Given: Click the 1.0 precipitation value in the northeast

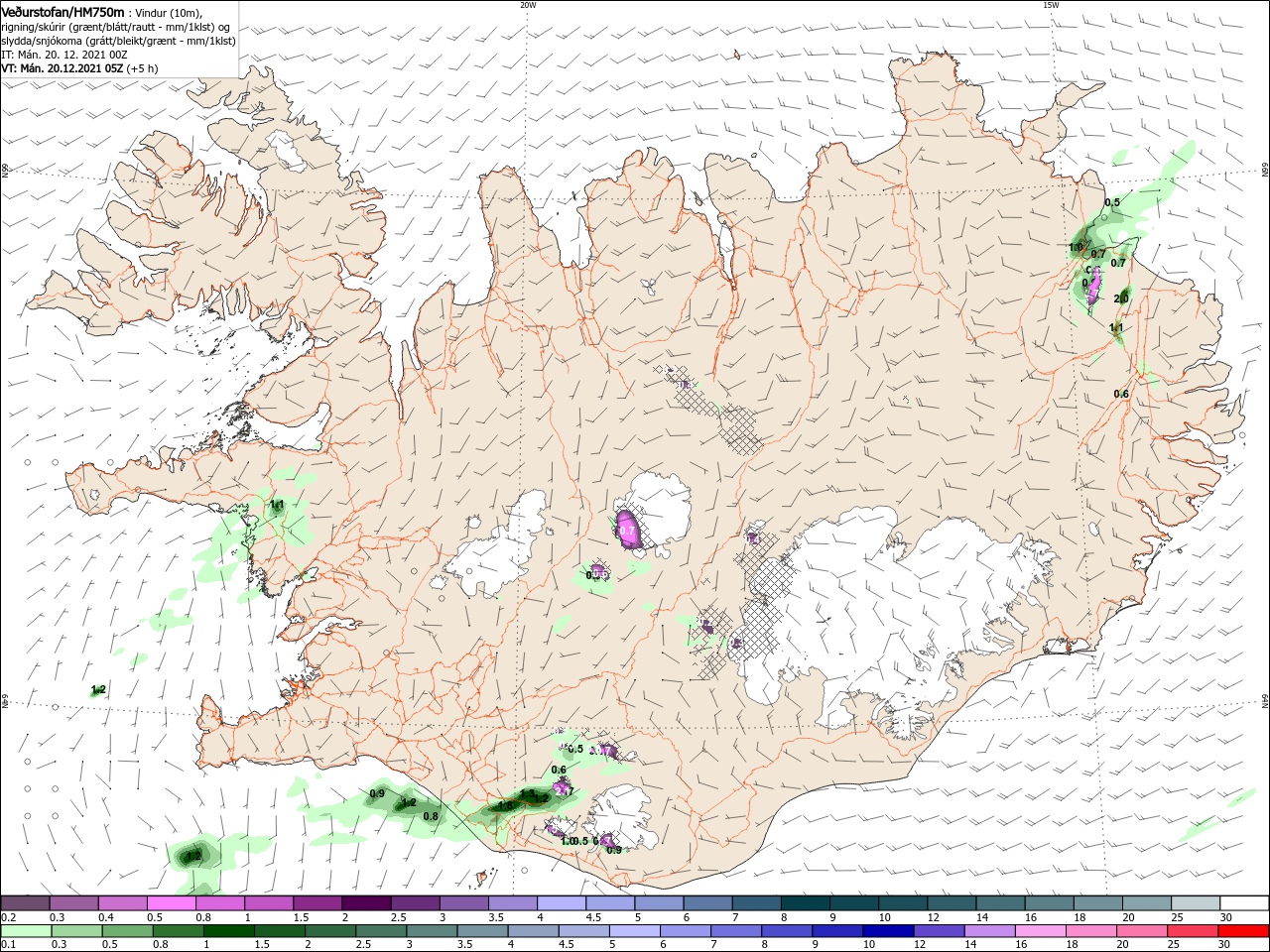Looking at the screenshot, I should coord(1076,247).
